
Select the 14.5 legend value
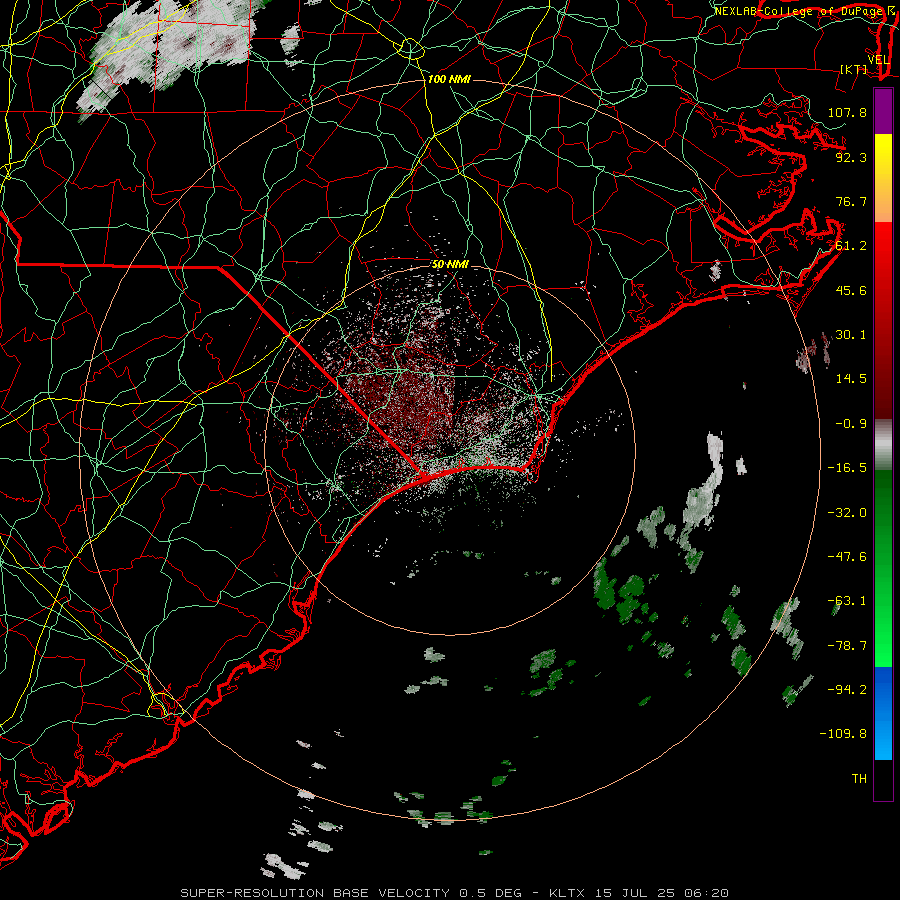click(851, 378)
